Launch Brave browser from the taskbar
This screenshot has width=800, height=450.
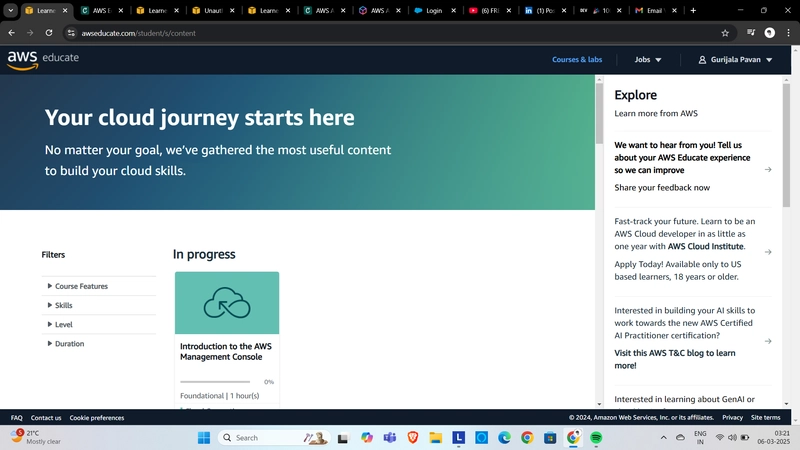(x=413, y=438)
